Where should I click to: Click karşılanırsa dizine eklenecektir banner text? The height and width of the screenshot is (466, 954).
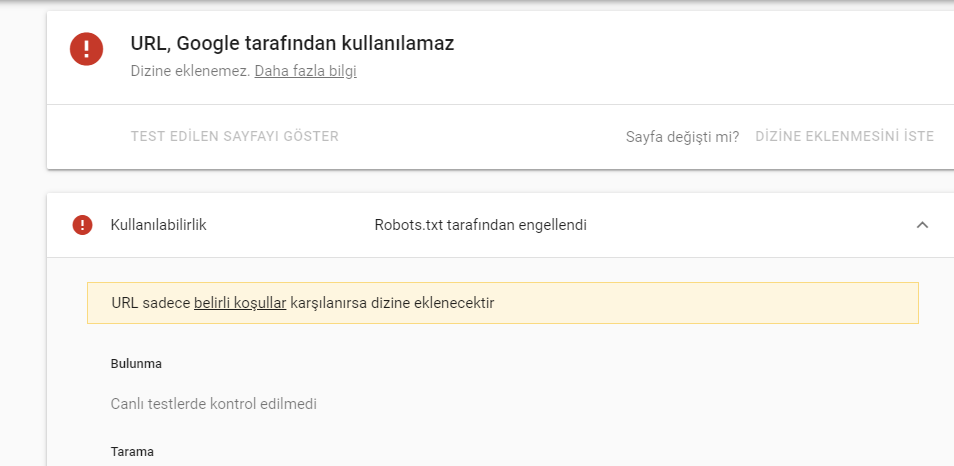coord(392,303)
